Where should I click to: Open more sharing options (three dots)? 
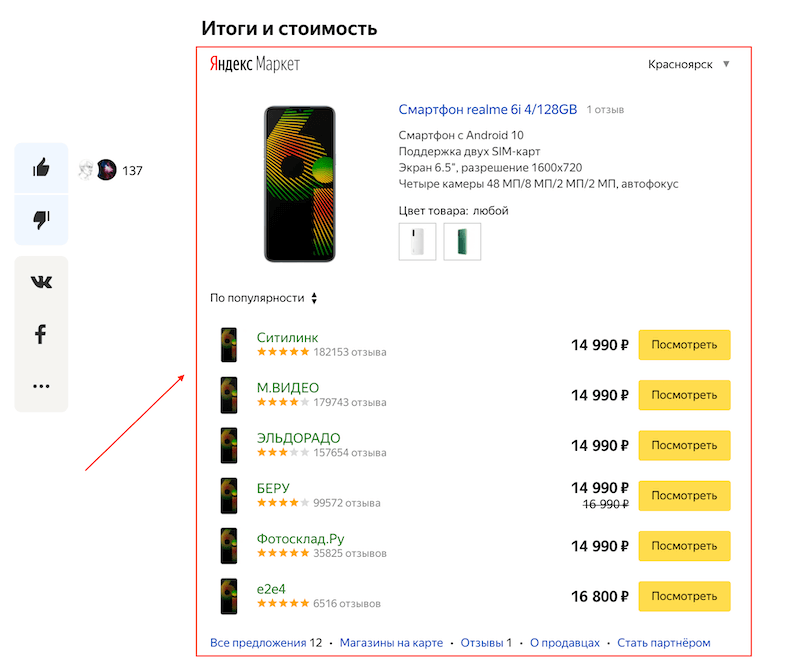click(41, 386)
